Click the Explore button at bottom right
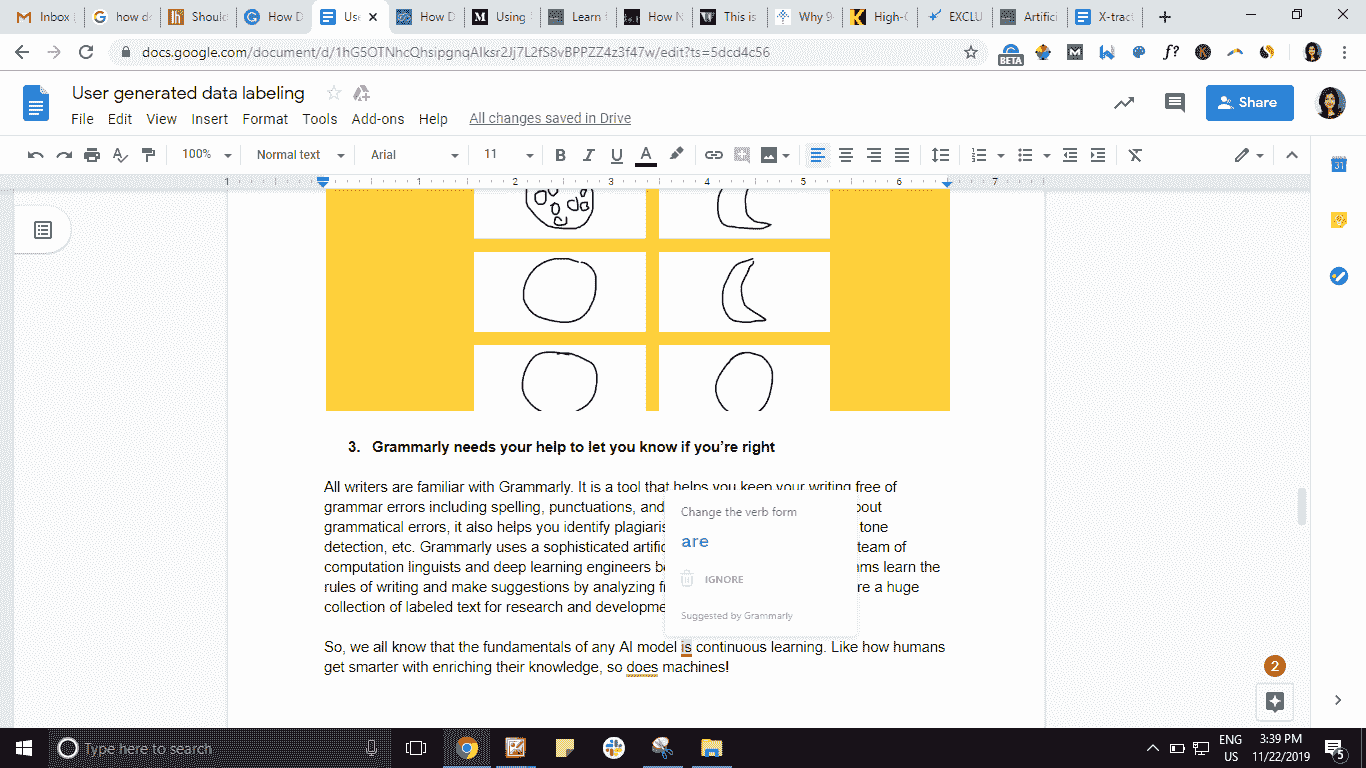Screen dimensions: 1366x768 [1275, 701]
